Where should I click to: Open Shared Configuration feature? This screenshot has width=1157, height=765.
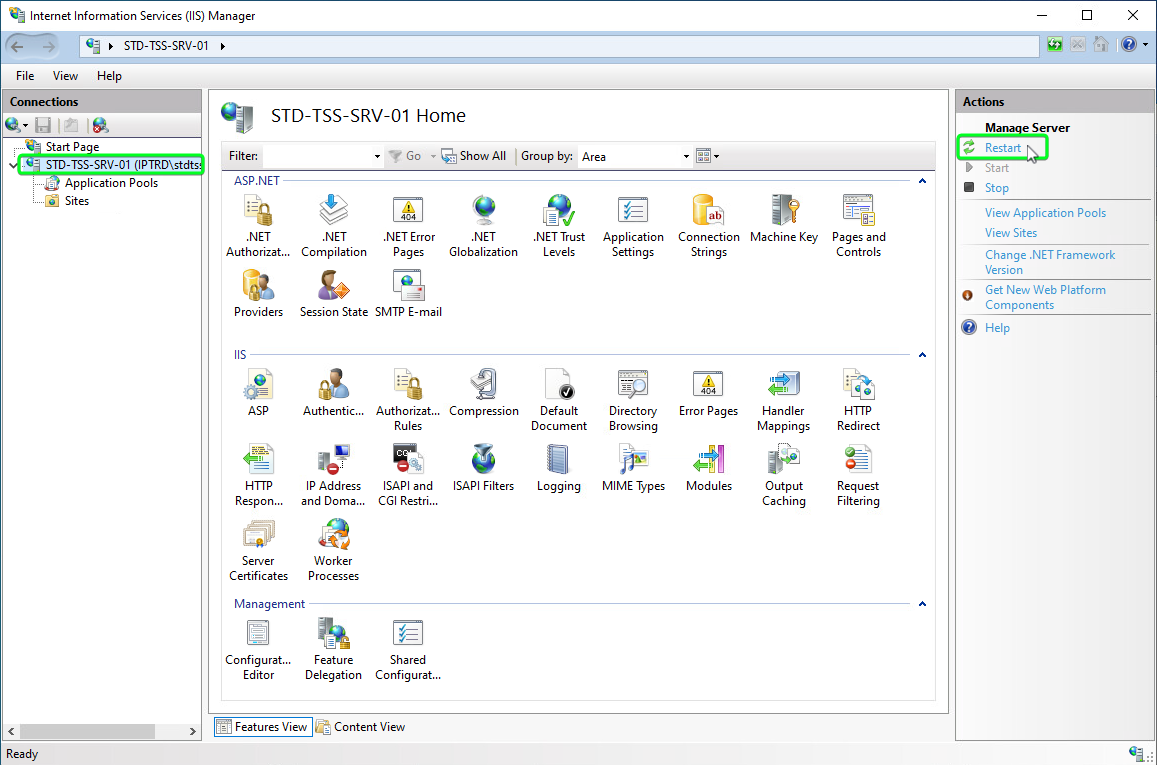coord(408,649)
